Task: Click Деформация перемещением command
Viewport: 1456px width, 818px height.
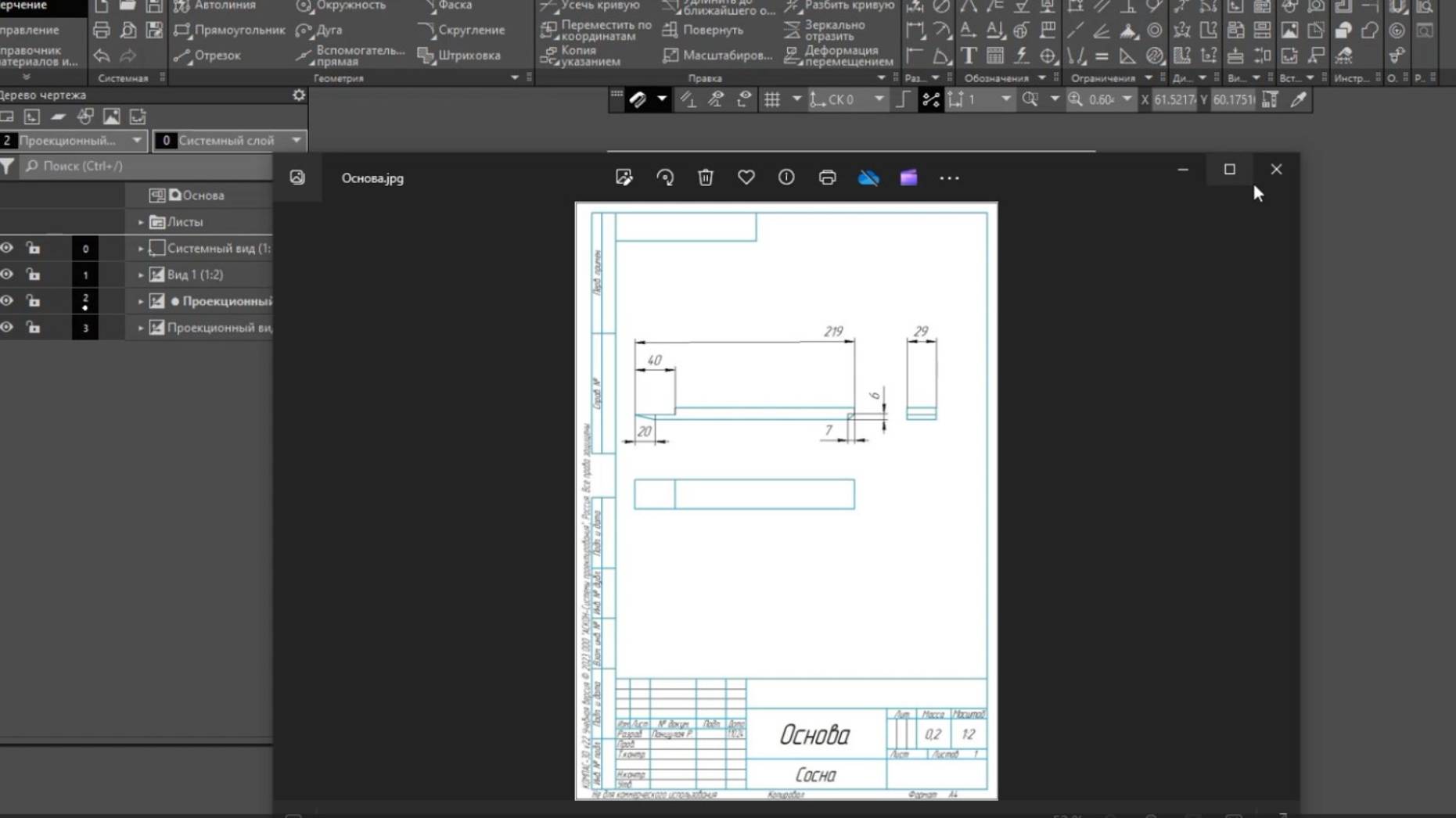Action: point(839,56)
